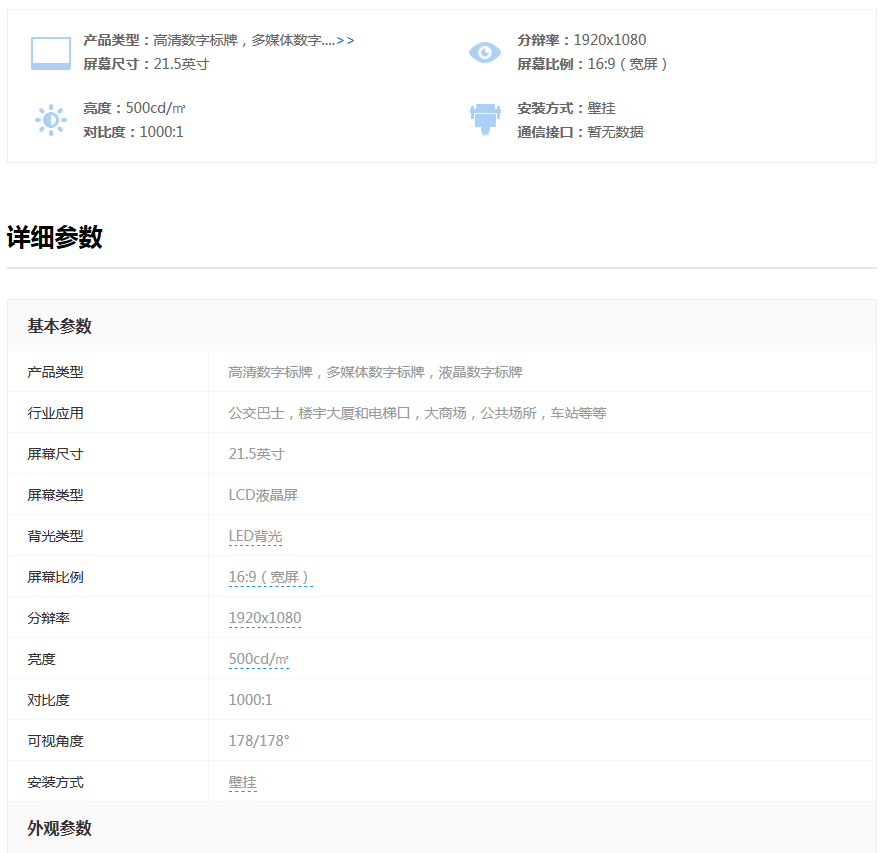This screenshot has width=880, height=853.
Task: Select the LCD液晶屏 screen type value
Action: 263,495
